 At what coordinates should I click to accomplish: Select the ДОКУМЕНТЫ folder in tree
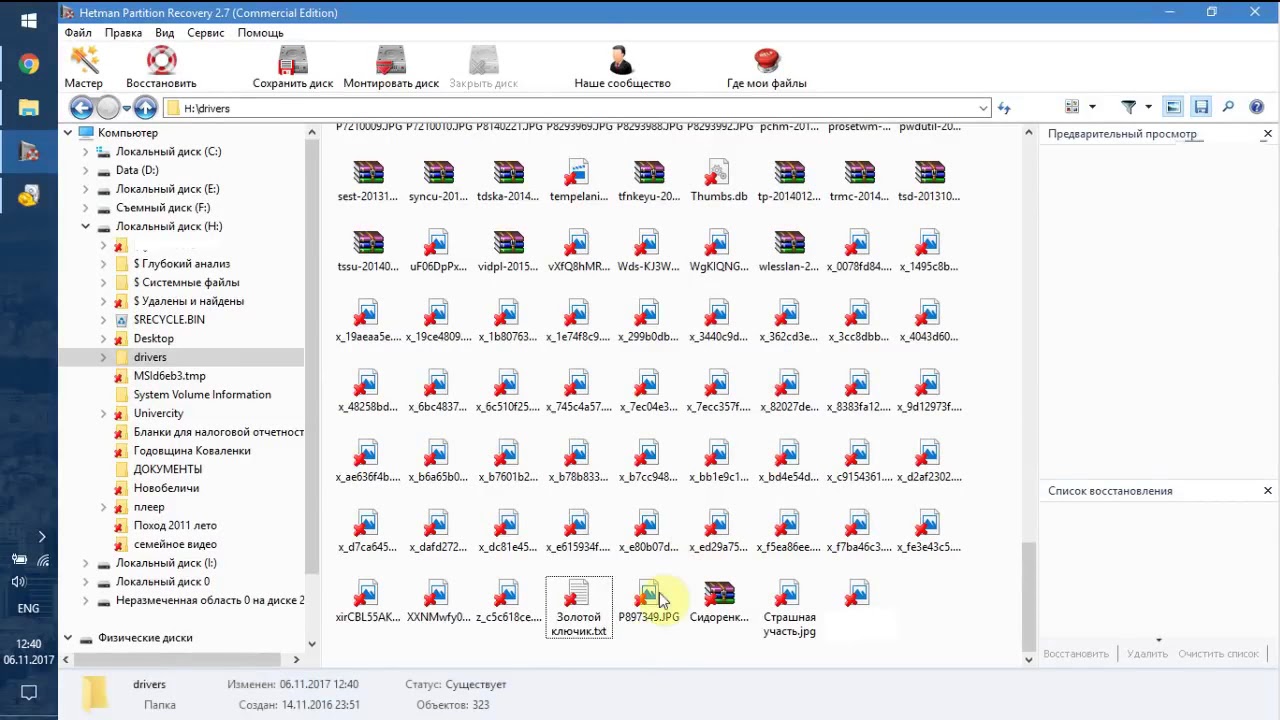[167, 469]
